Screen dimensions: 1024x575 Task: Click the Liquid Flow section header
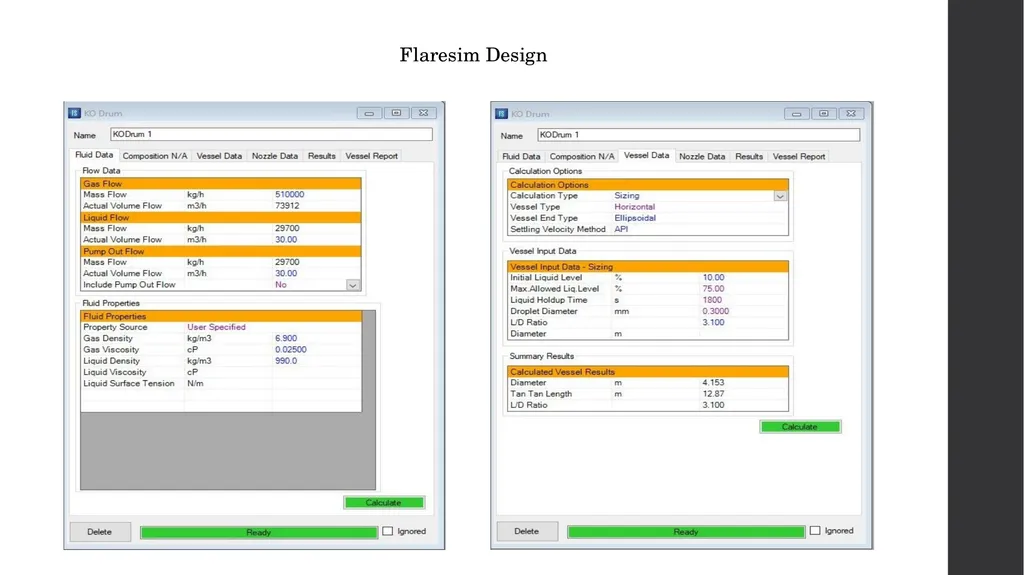pos(221,218)
